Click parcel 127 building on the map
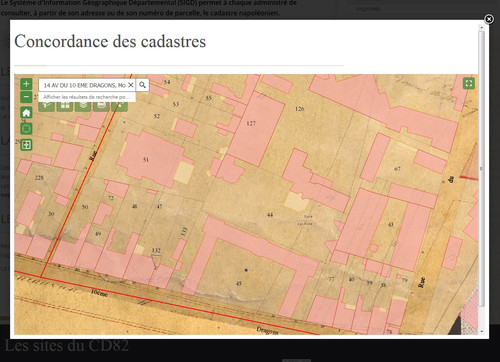 pyautogui.click(x=256, y=129)
